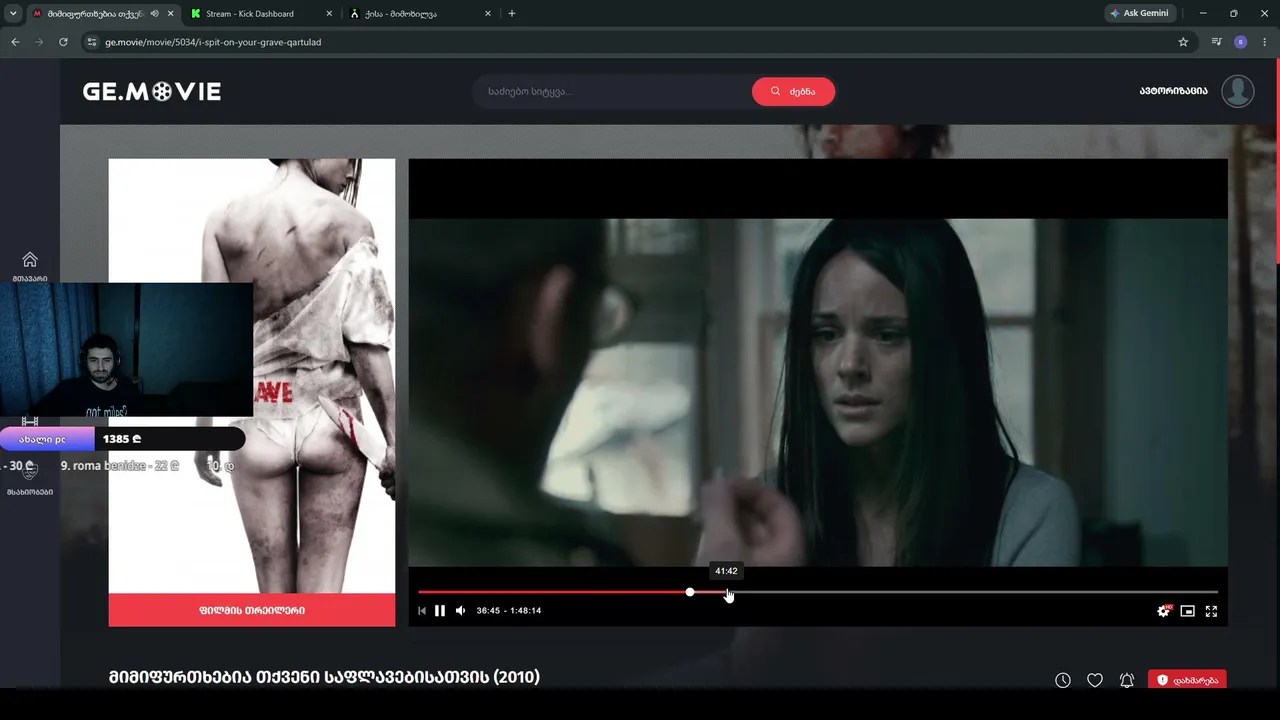
Task: Close the ge.movie browser tab
Action: tap(170, 14)
